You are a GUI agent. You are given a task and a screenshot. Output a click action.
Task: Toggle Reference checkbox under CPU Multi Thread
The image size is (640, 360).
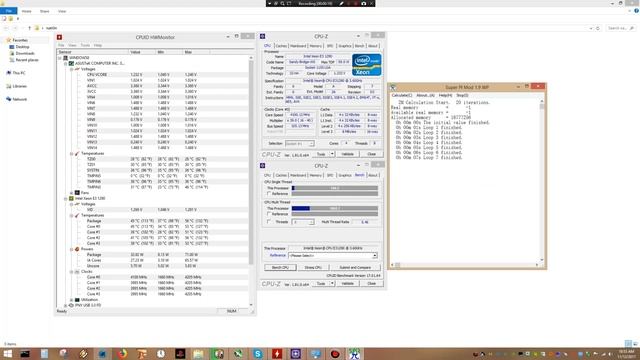269,214
